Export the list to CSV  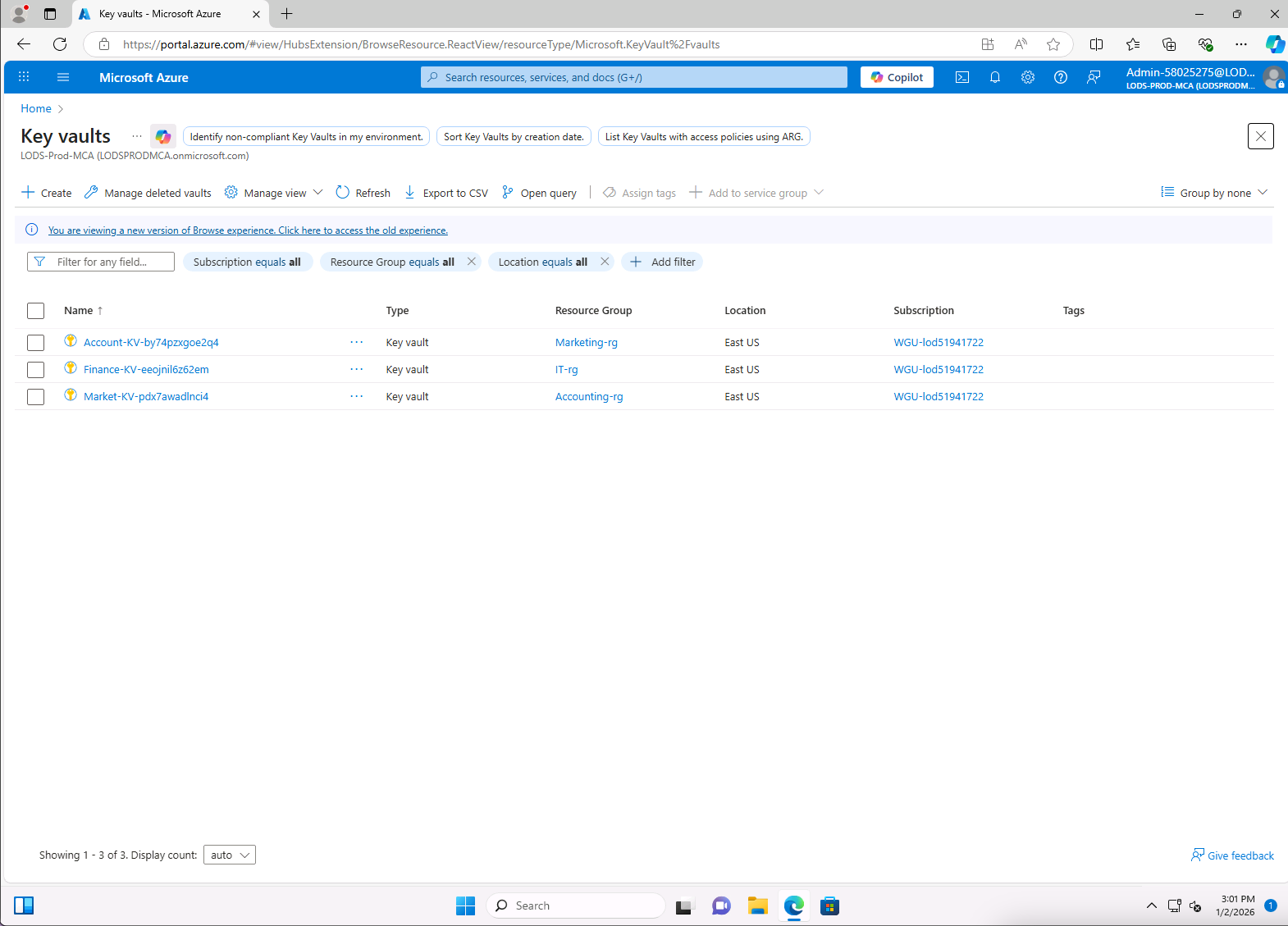click(x=446, y=193)
